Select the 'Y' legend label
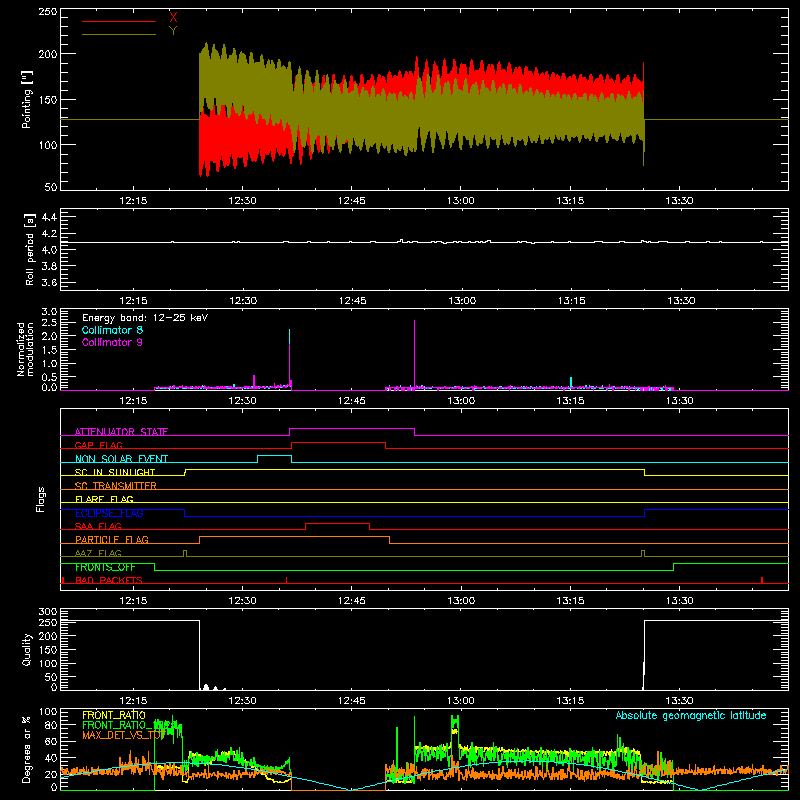800x800 pixels. click(x=173, y=31)
